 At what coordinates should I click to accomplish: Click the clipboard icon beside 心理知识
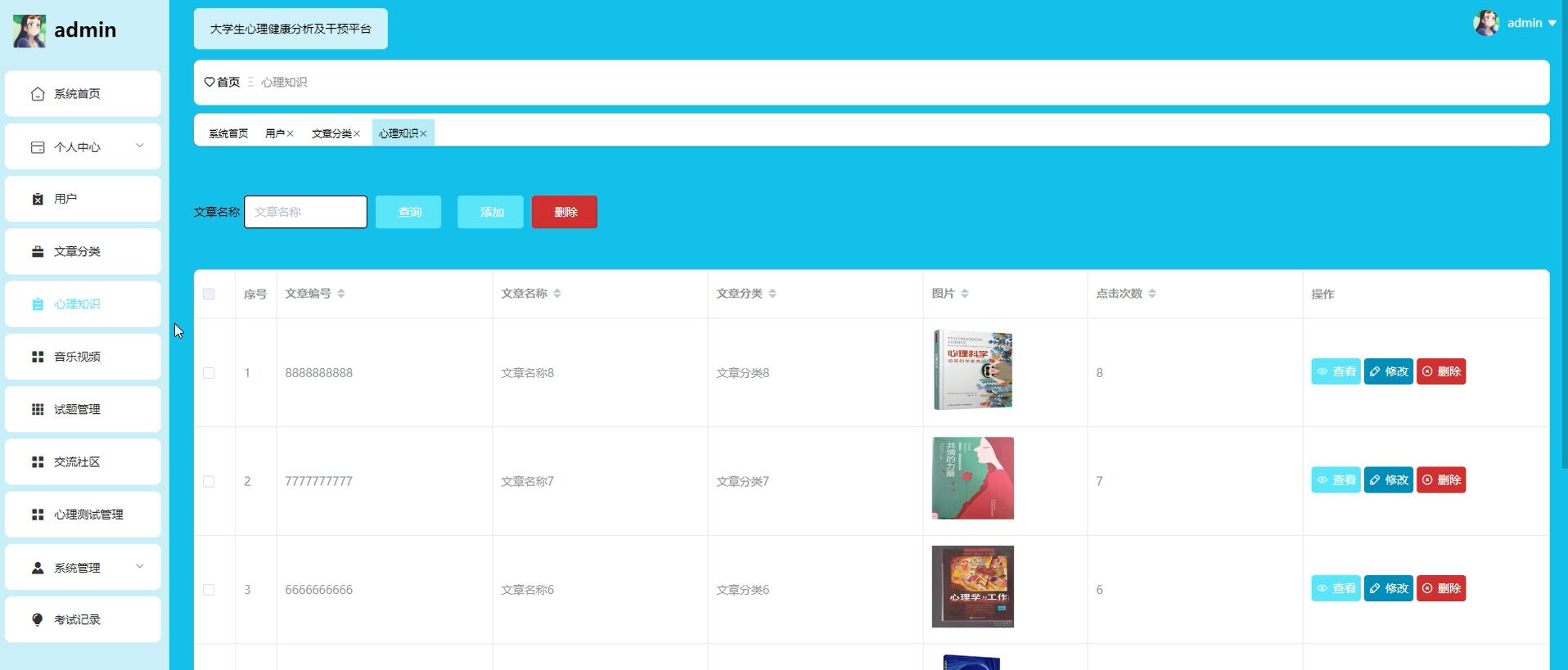coord(38,304)
